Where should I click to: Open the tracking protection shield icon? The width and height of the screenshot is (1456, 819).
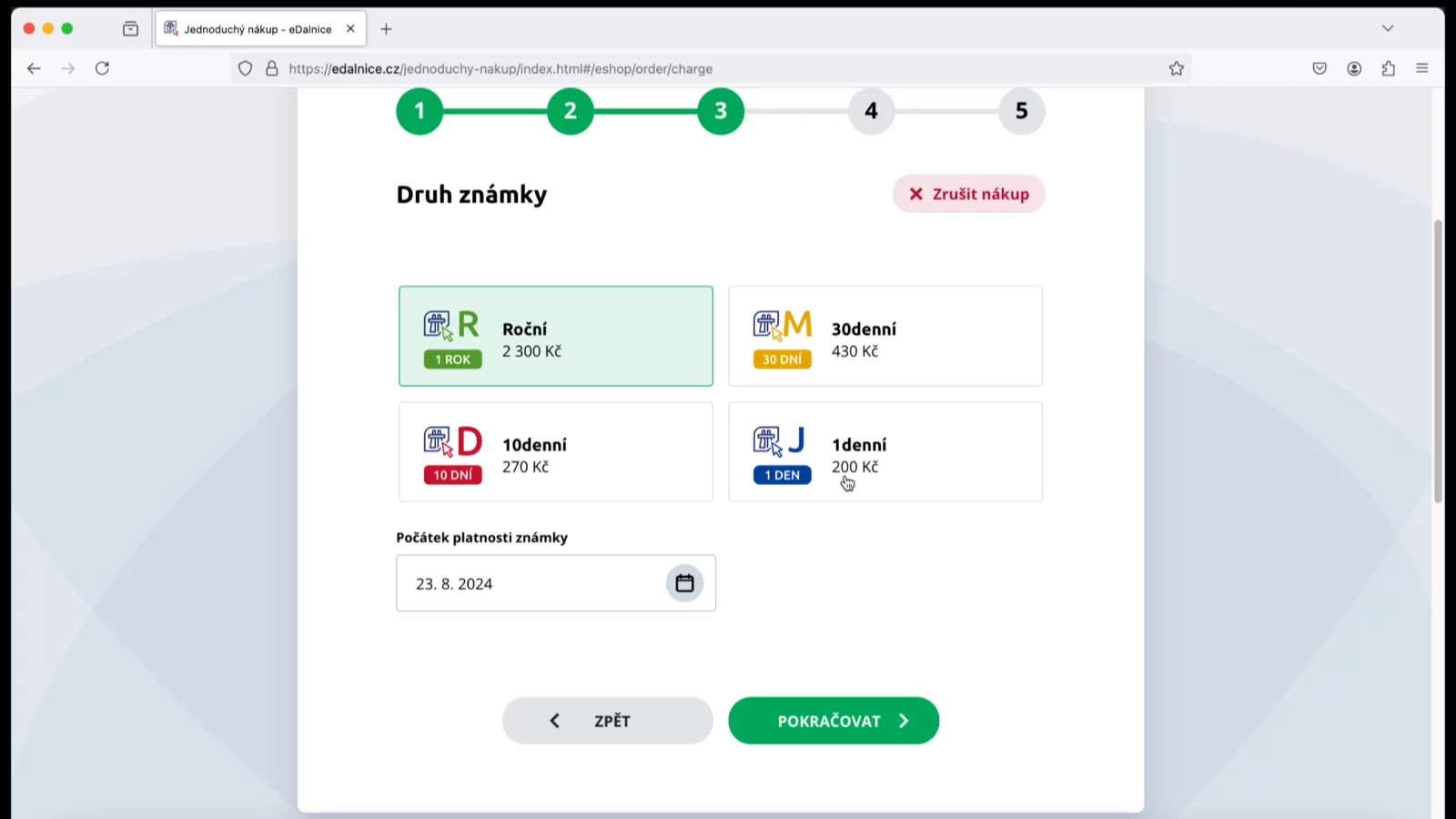tap(245, 68)
